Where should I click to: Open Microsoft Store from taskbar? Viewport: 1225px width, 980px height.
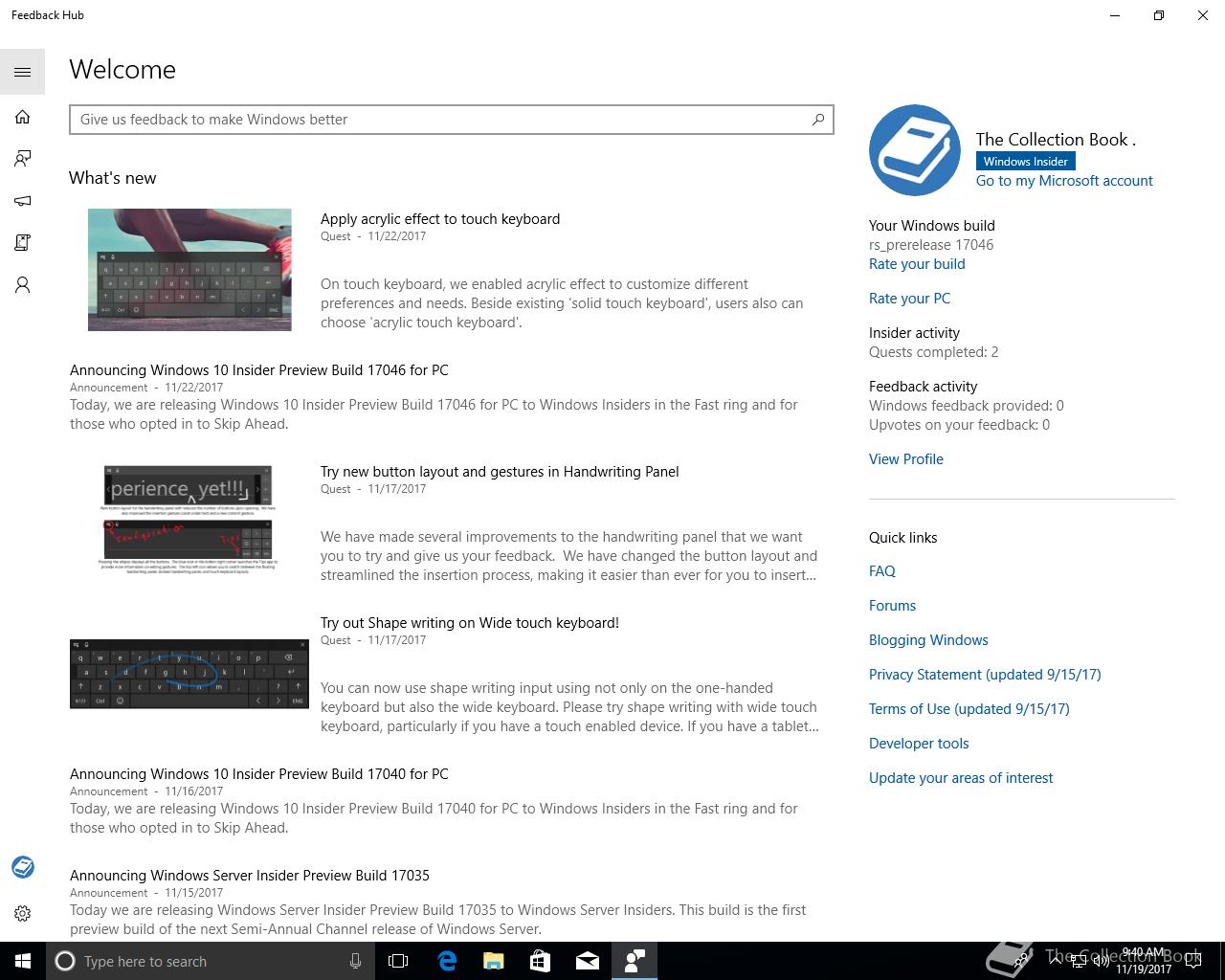tap(541, 961)
